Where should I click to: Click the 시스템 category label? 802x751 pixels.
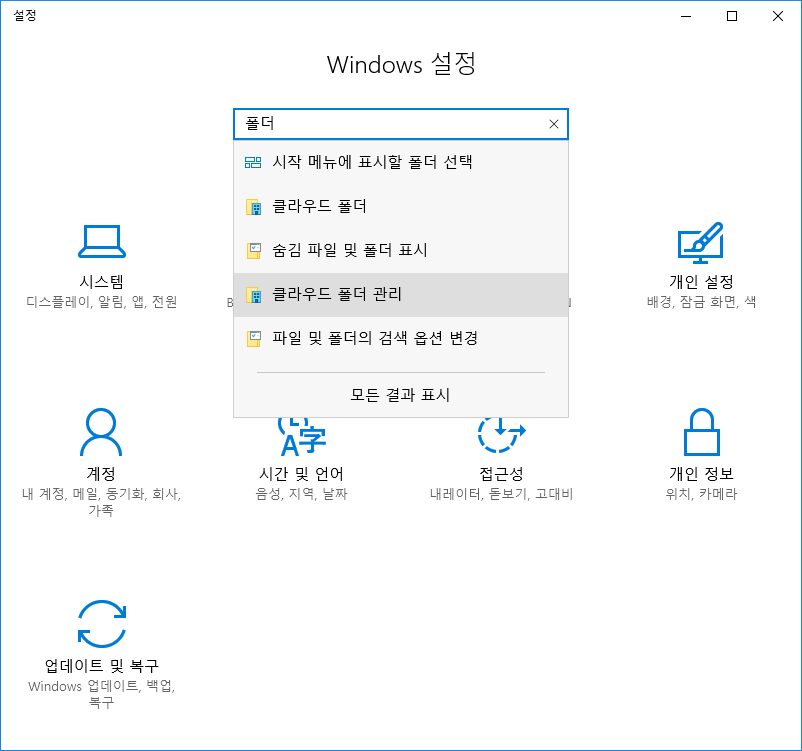click(x=102, y=282)
